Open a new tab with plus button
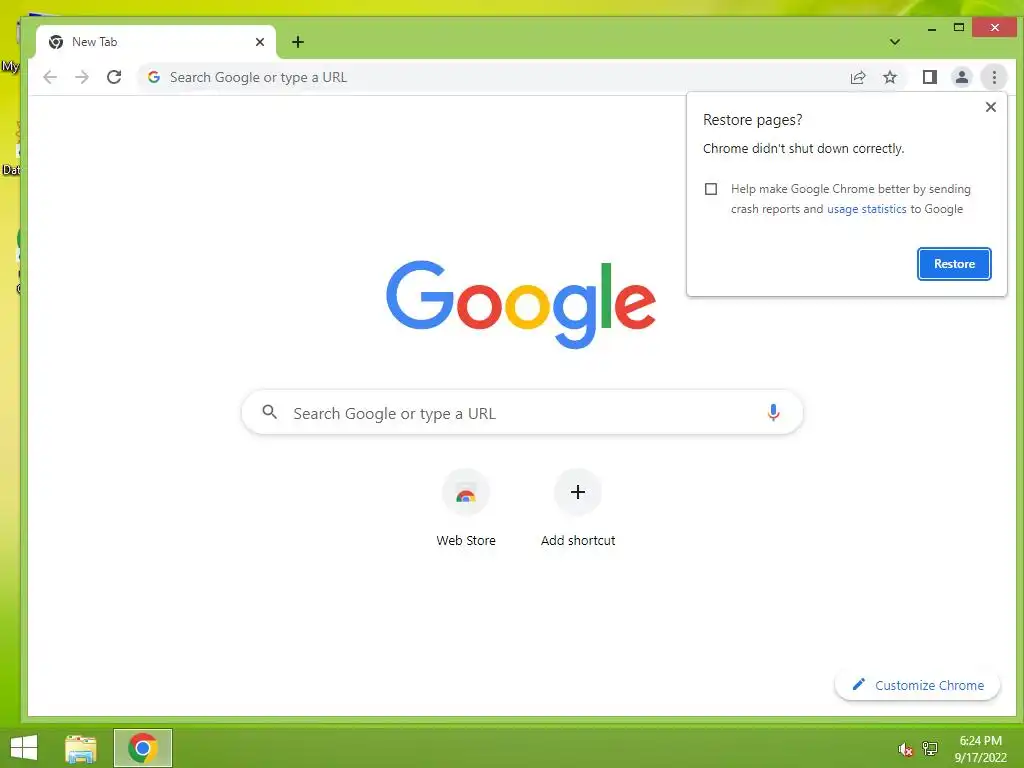The width and height of the screenshot is (1024, 768). tap(298, 42)
